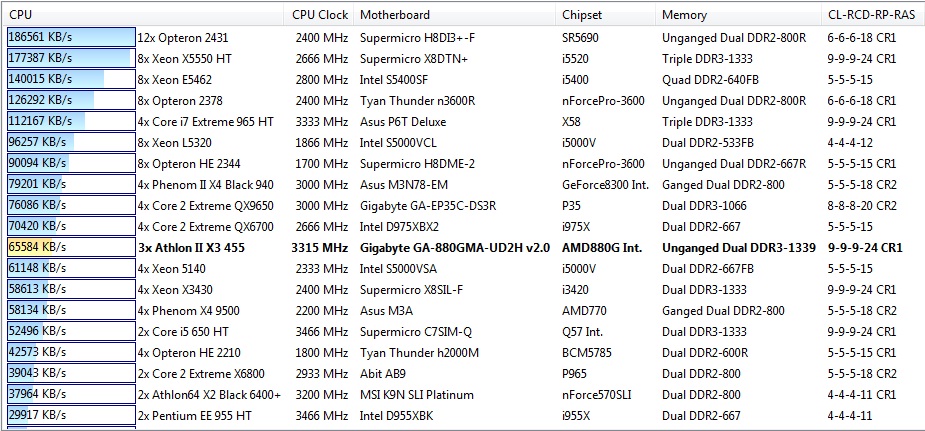Select the 4x Phenom II X4 Black 940 row

tap(205, 184)
